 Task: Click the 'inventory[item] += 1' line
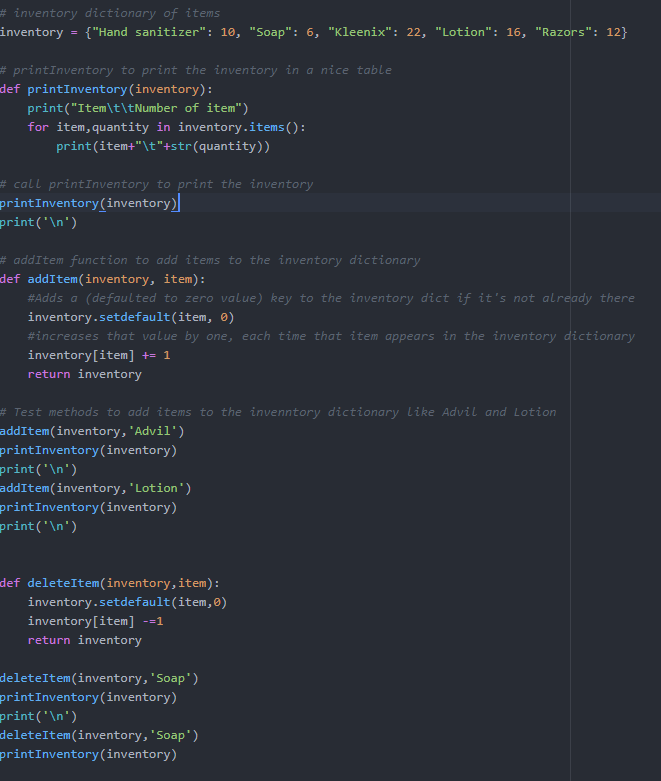click(99, 355)
